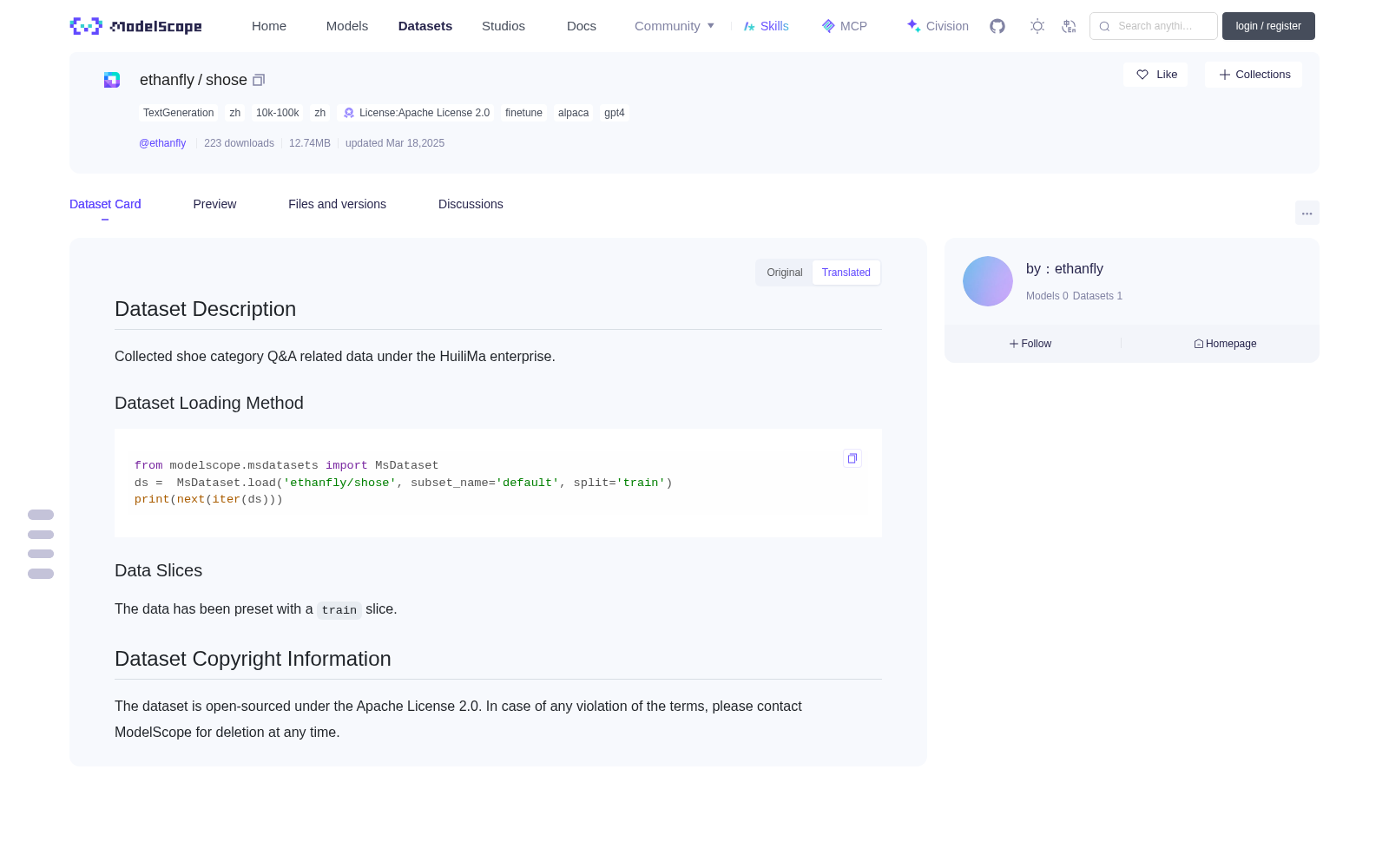Open the ModelScope logo homepage
The image size is (1389, 868).
[136, 26]
